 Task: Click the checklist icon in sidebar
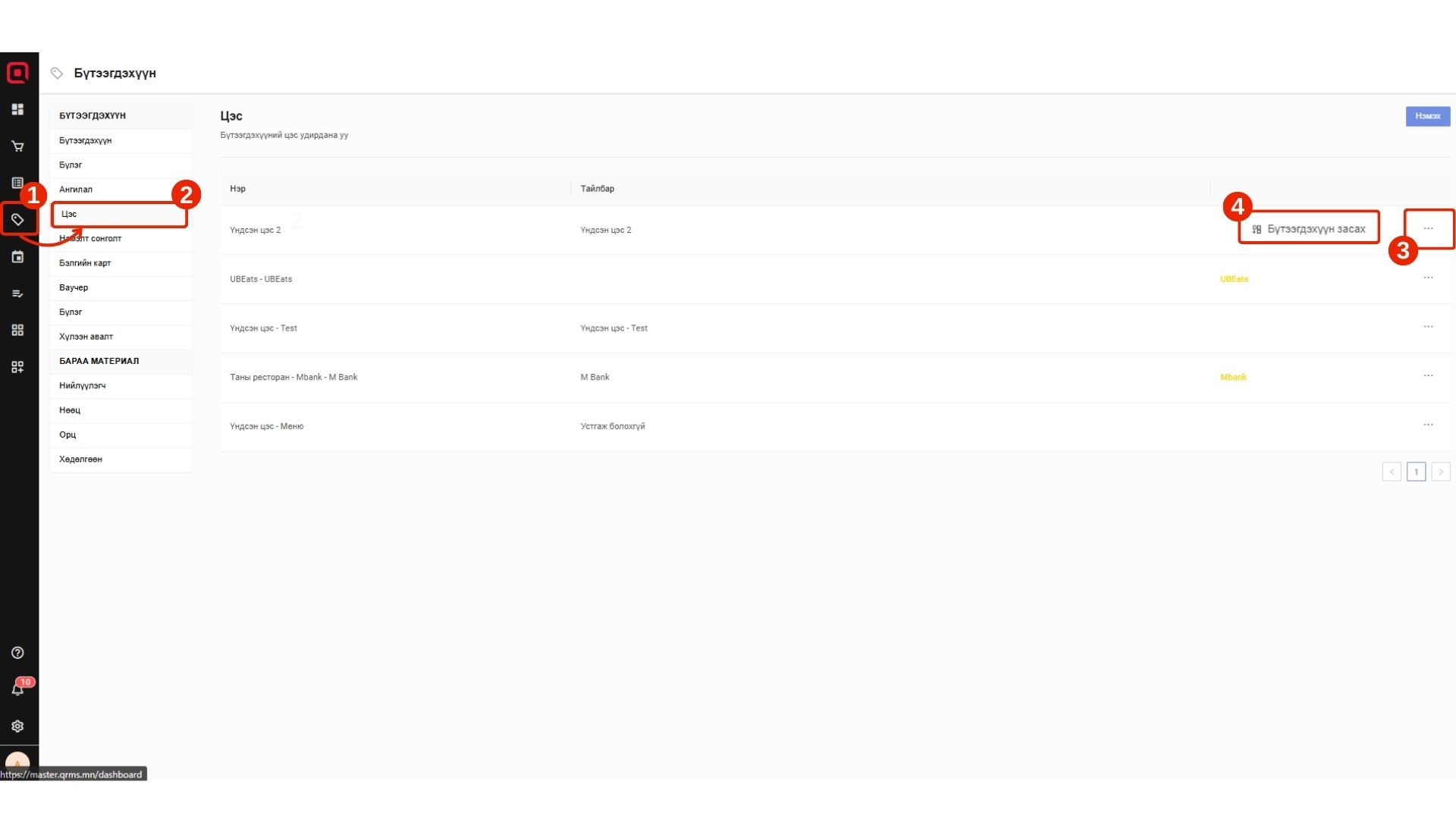17,293
